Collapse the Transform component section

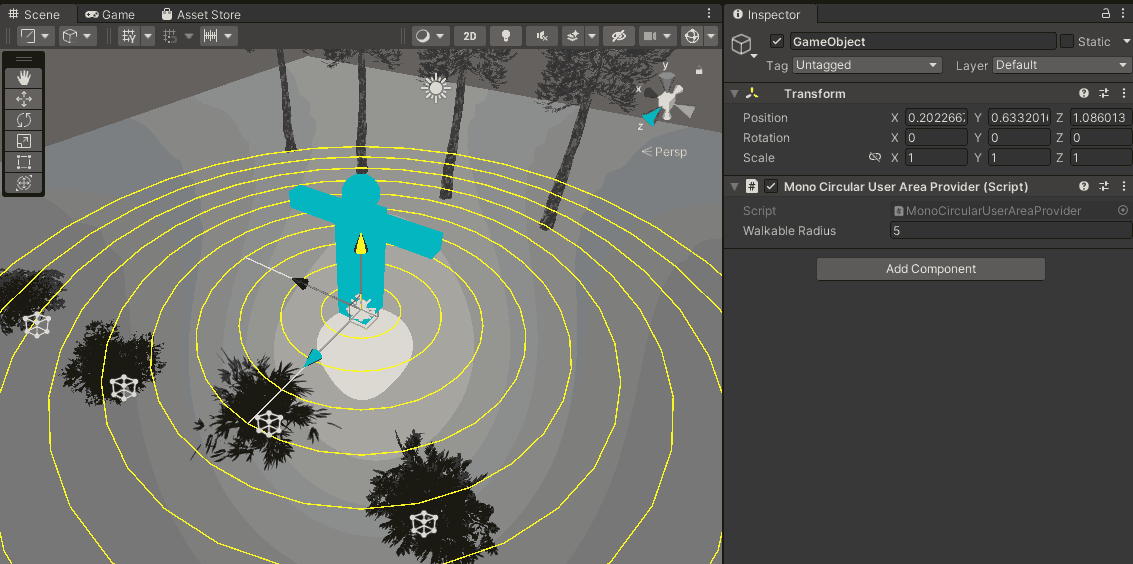[x=735, y=94]
